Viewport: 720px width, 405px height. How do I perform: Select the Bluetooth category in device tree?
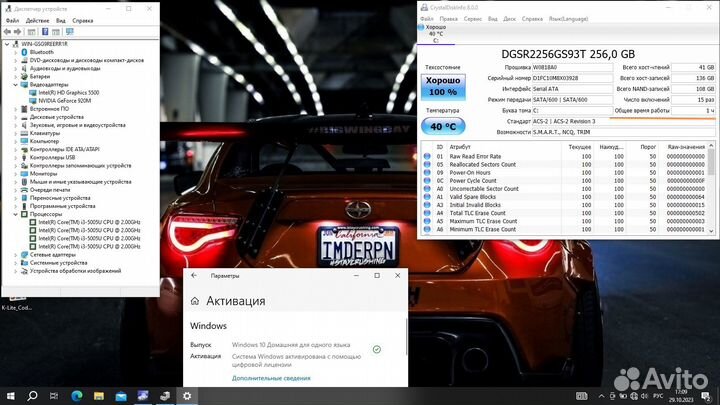click(42, 52)
